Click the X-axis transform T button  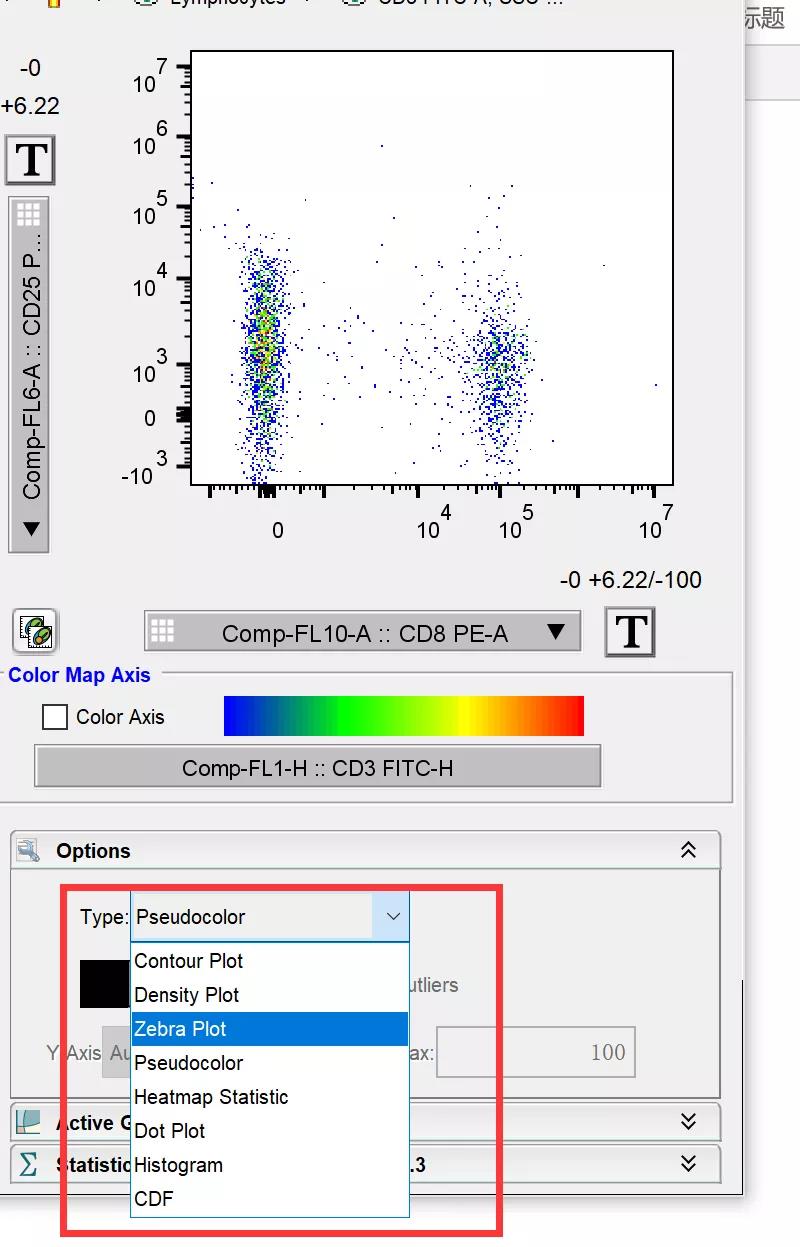click(x=630, y=632)
